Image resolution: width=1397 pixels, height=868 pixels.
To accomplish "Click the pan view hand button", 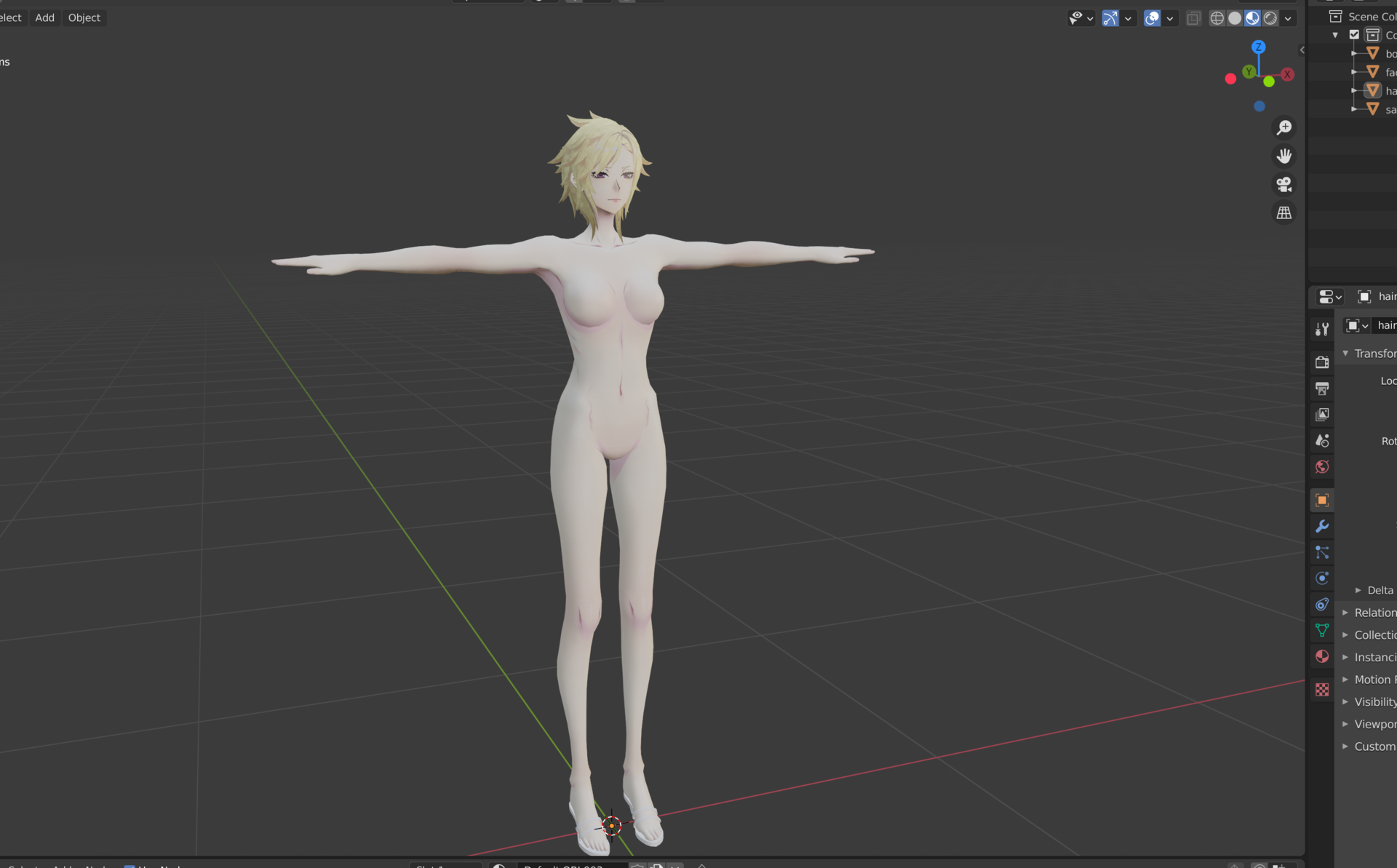I will click(x=1284, y=156).
